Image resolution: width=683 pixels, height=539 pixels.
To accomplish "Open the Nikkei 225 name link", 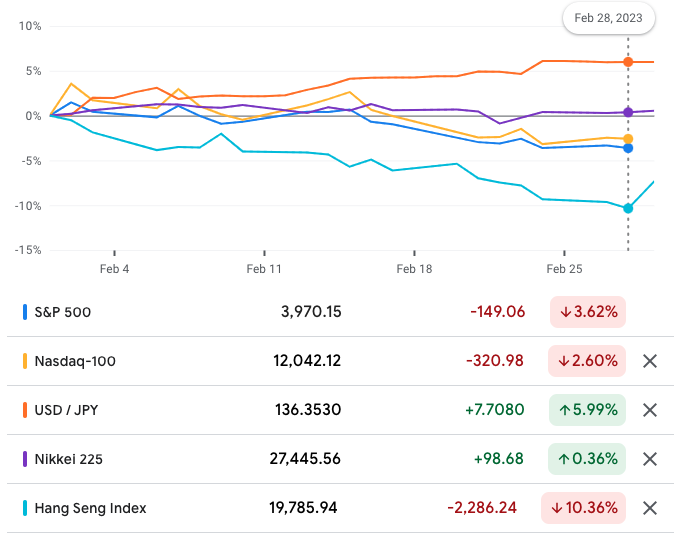I will 68,459.
